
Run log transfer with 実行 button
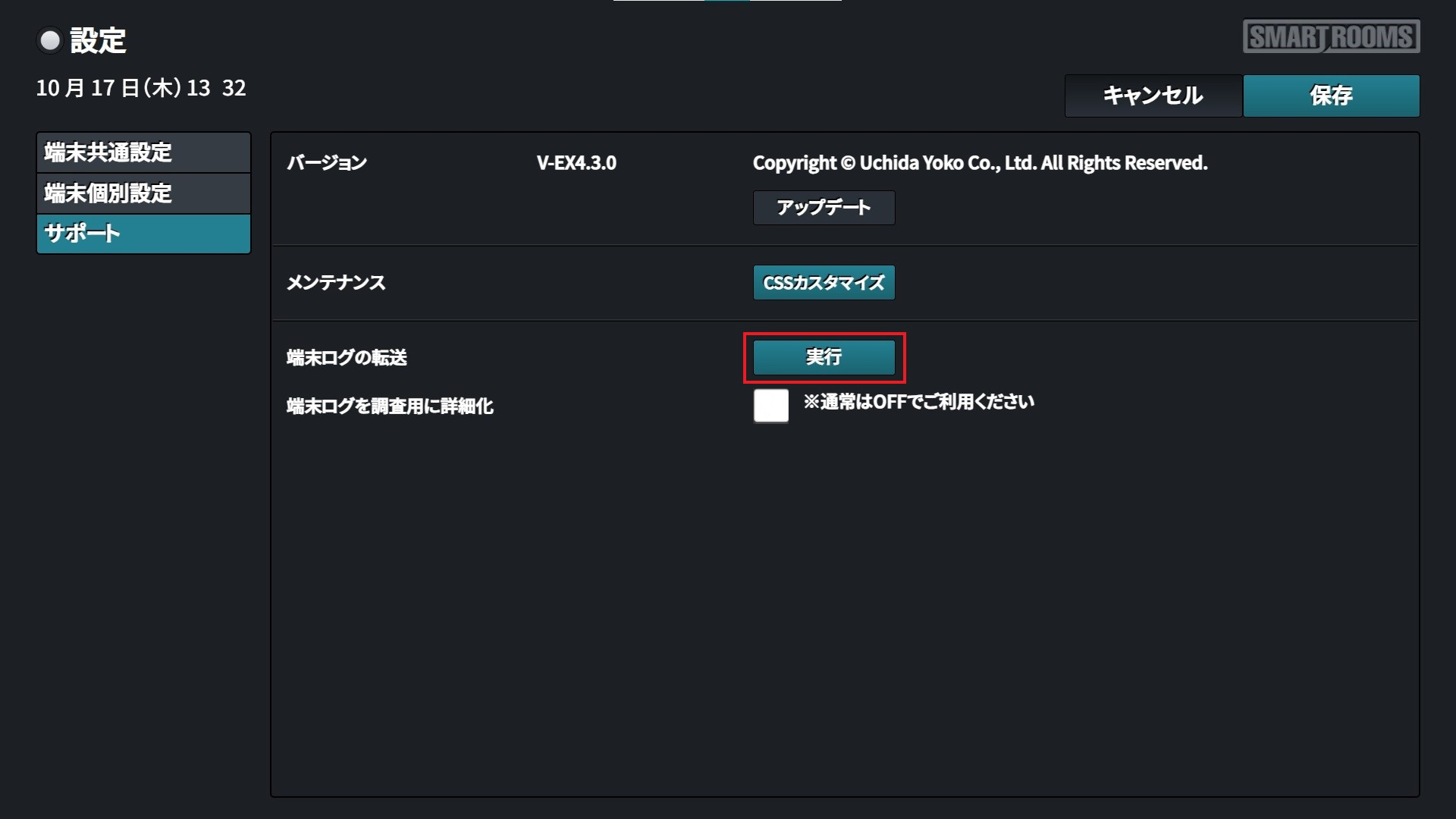coord(824,357)
